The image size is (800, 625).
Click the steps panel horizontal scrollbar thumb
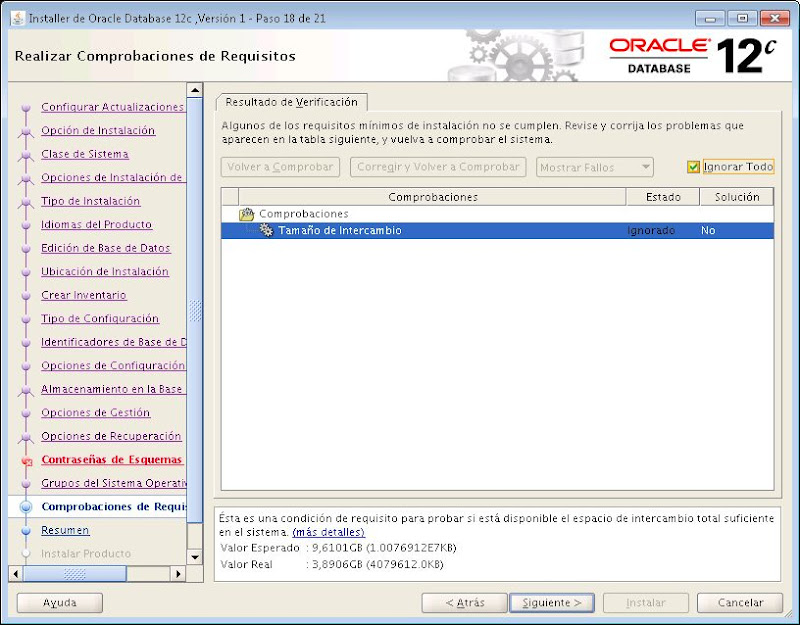pyautogui.click(x=74, y=573)
